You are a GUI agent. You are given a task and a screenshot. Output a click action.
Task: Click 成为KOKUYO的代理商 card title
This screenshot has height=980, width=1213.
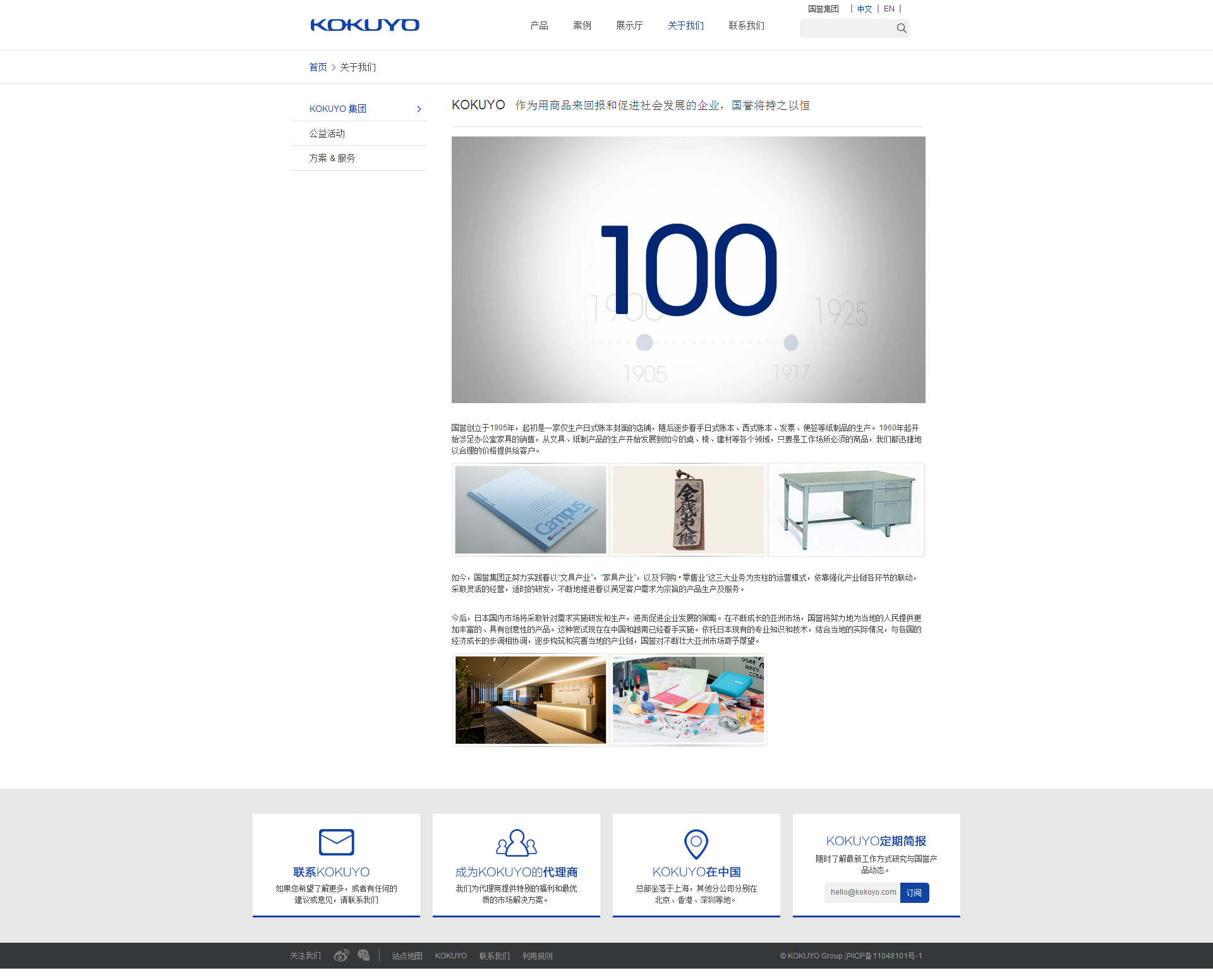tap(516, 872)
